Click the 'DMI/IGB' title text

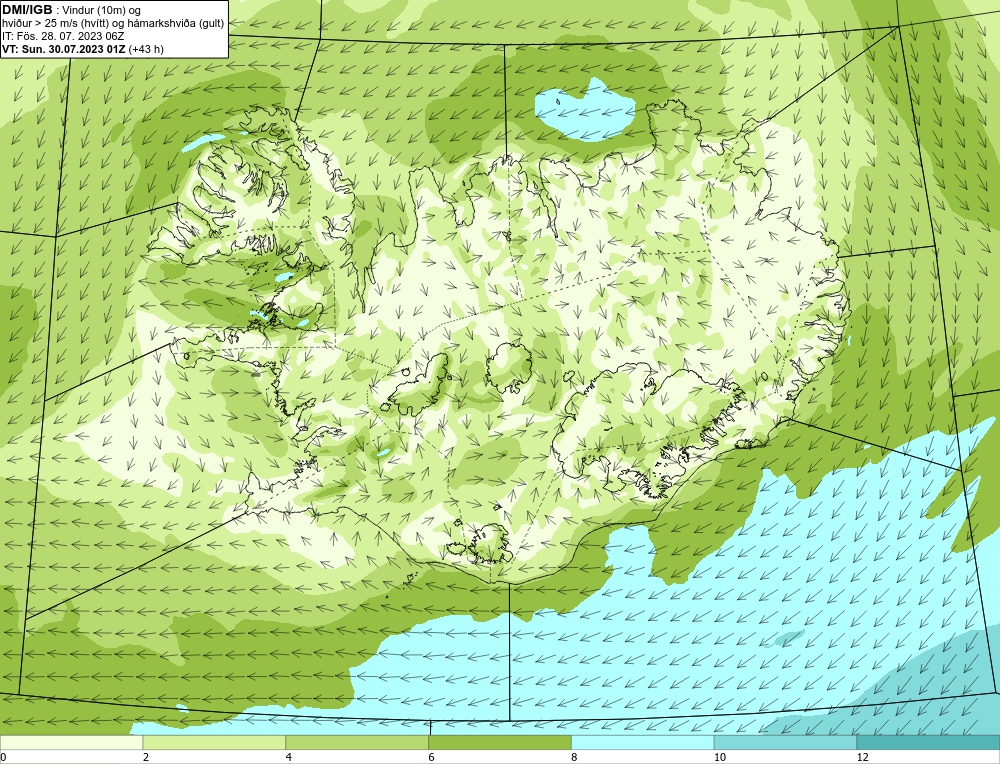pos(27,10)
